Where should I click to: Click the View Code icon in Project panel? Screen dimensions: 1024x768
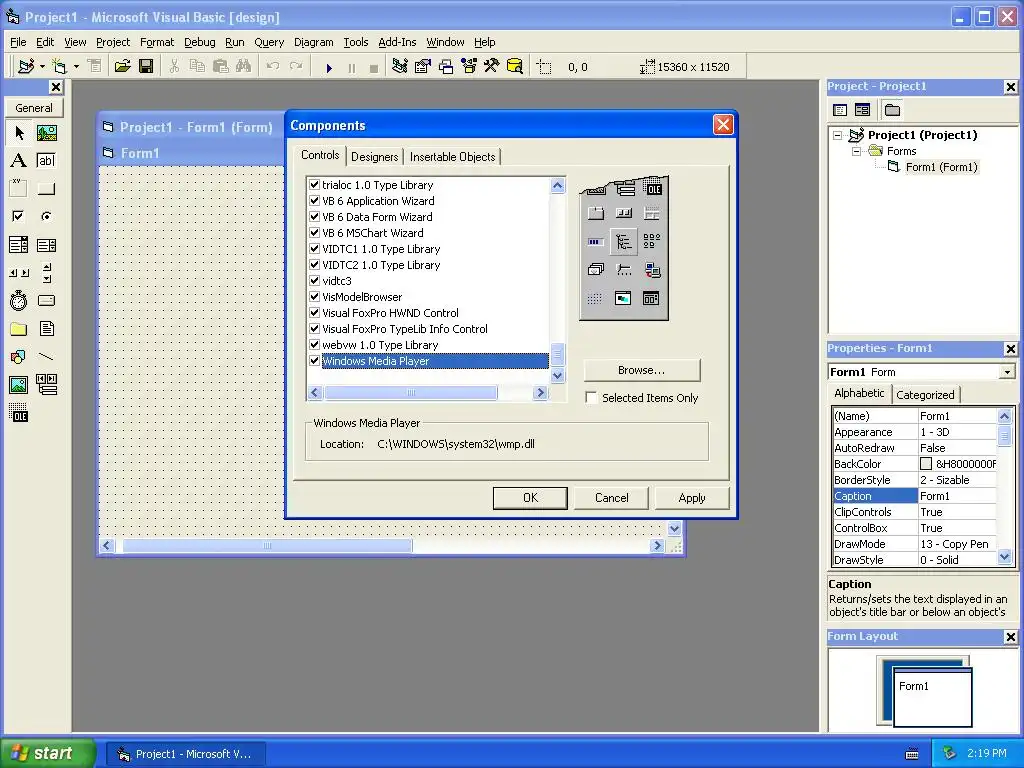pyautogui.click(x=840, y=110)
